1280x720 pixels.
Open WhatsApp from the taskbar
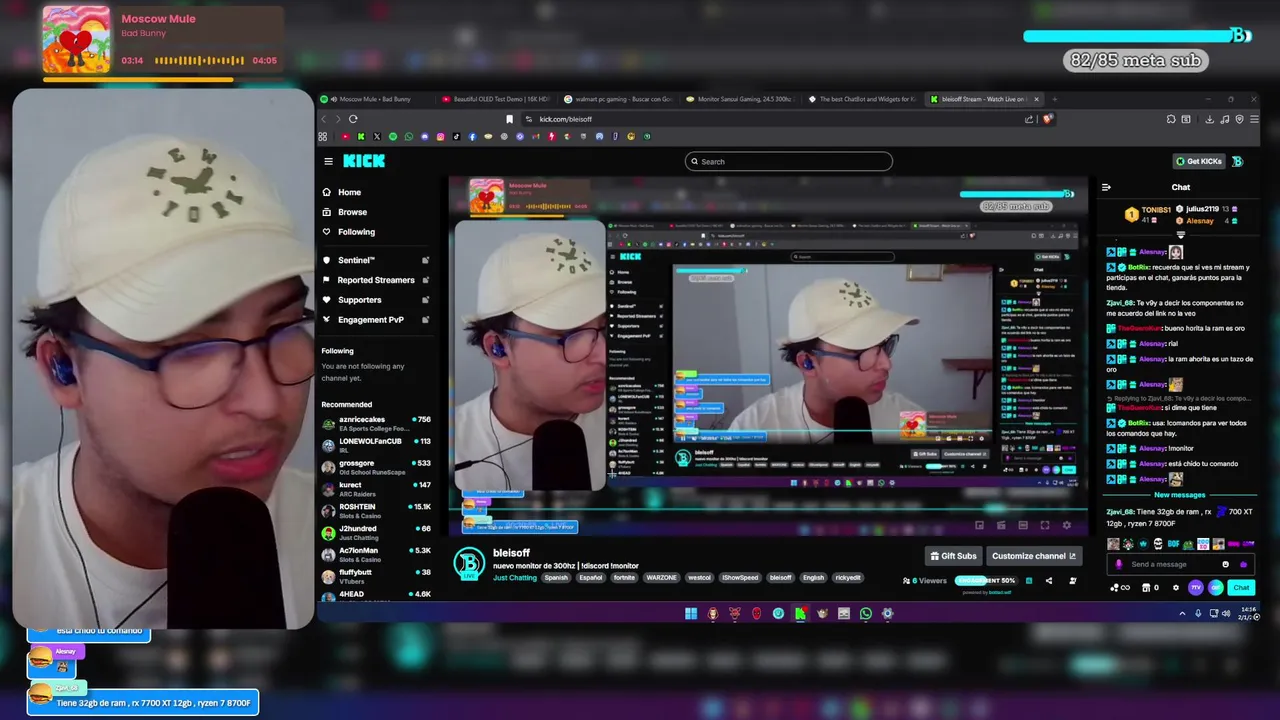pos(866,613)
